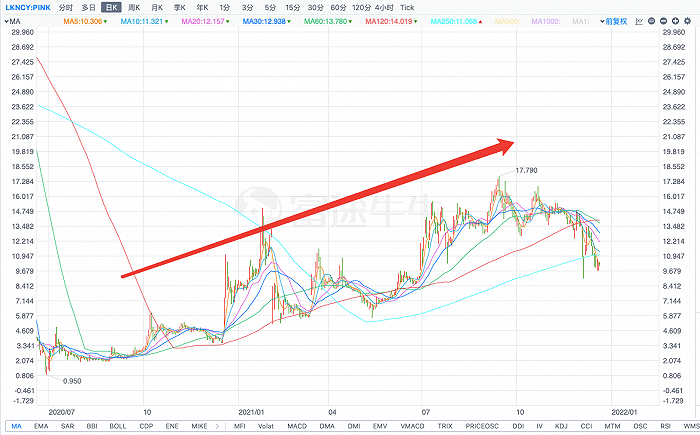700x435 pixels.
Task: Open the 前复权 adjustment dropdown
Action: point(614,21)
